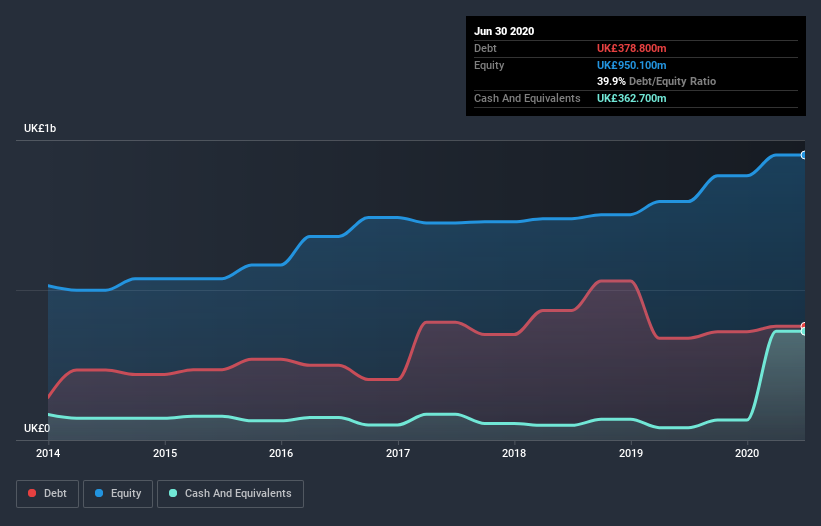The height and width of the screenshot is (526, 821).
Task: Click the 2017 x-axis label
Action: [398, 453]
